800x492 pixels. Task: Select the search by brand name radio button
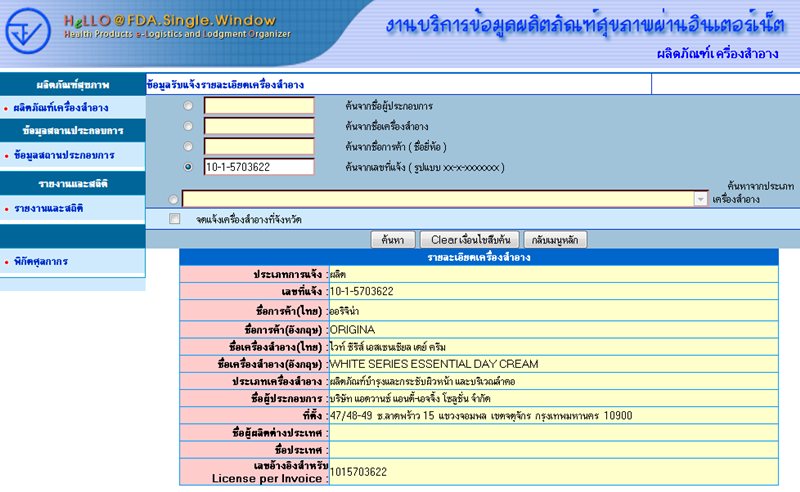point(188,146)
